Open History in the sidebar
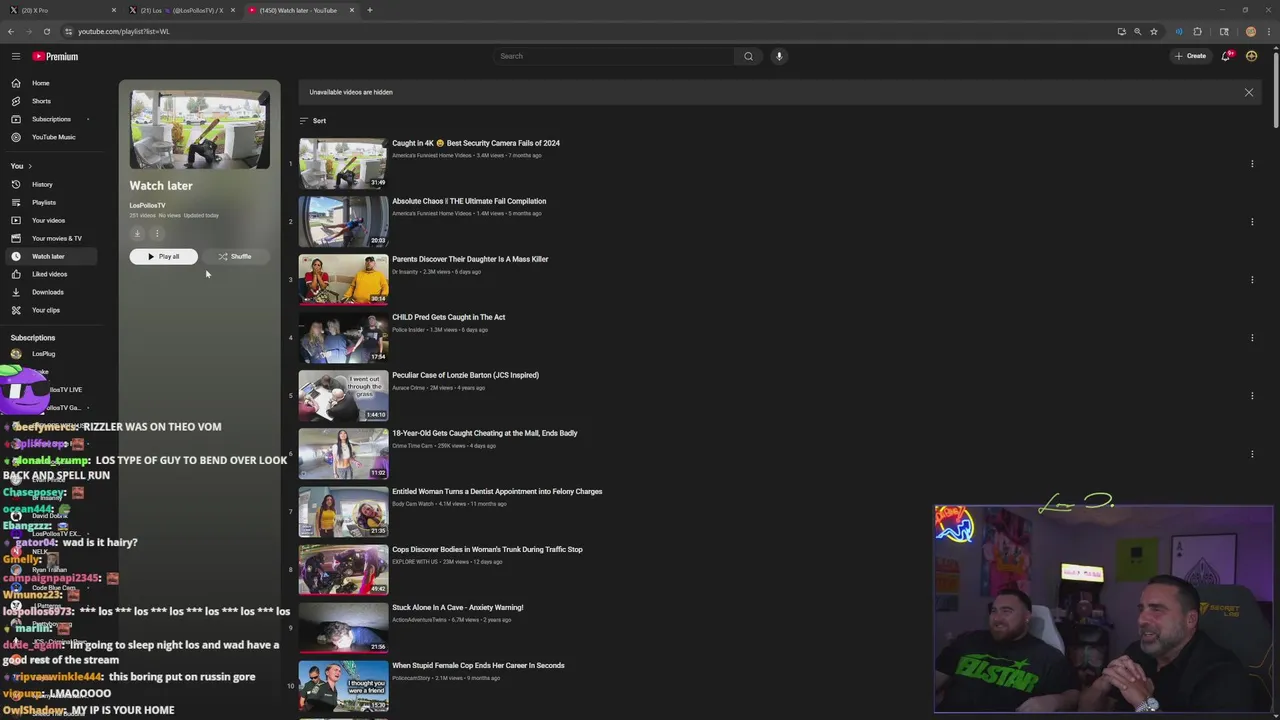1280x720 pixels. coord(42,184)
